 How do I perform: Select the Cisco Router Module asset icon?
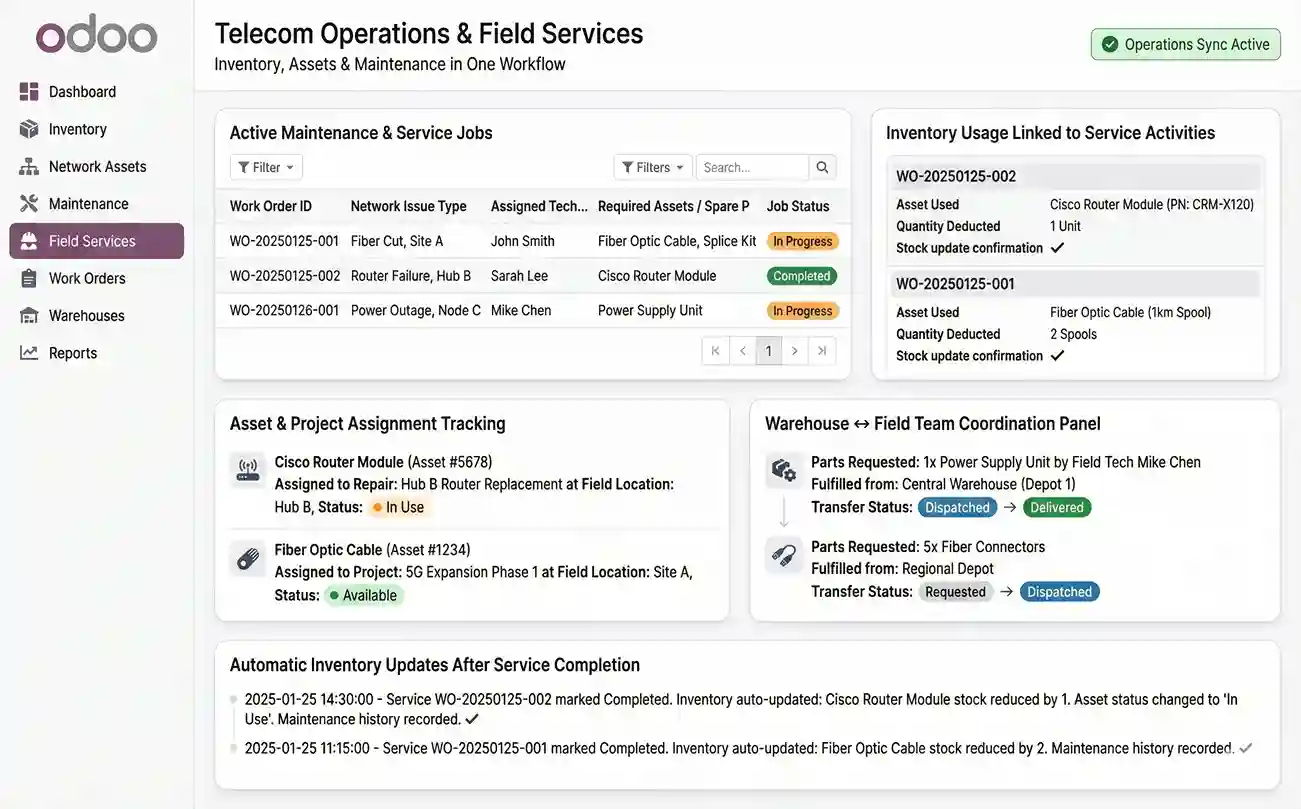point(247,467)
